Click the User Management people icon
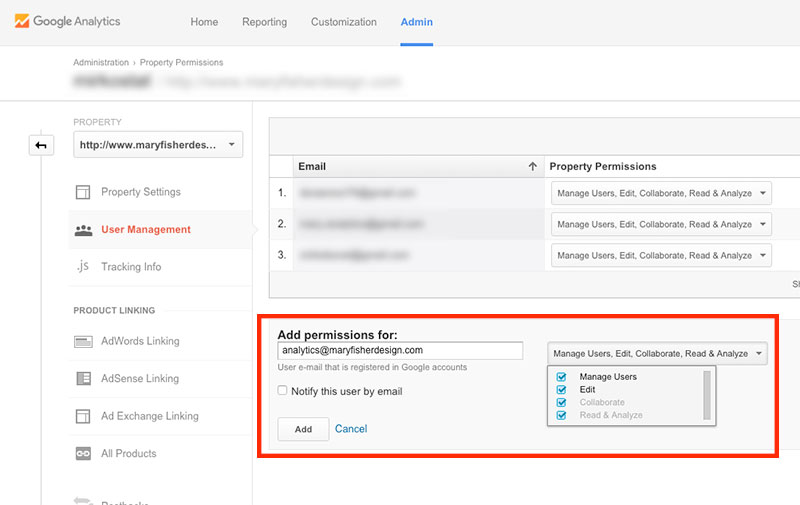The image size is (800, 505). pos(83,230)
